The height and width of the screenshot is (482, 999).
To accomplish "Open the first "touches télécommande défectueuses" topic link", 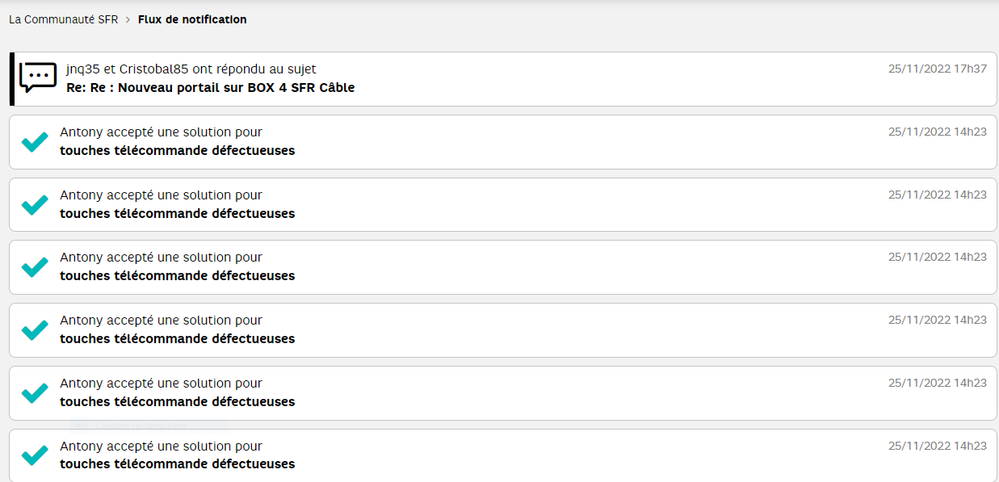I will pos(177,151).
